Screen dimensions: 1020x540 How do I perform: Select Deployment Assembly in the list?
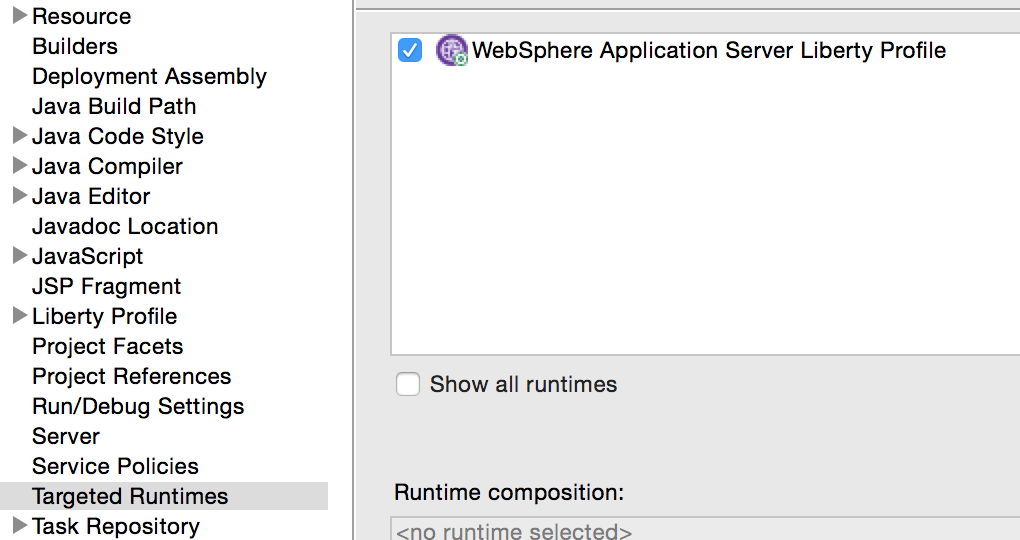pyautogui.click(x=150, y=76)
